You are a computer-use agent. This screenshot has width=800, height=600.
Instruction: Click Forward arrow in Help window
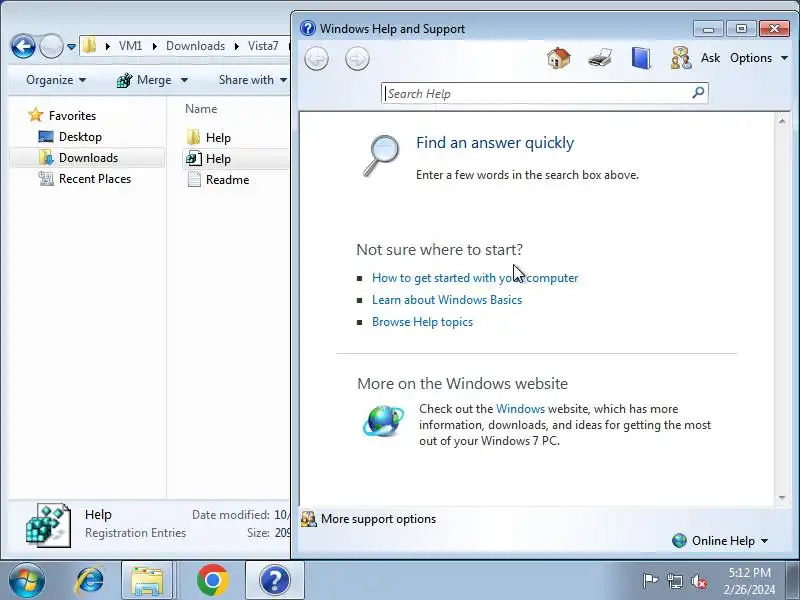point(357,59)
